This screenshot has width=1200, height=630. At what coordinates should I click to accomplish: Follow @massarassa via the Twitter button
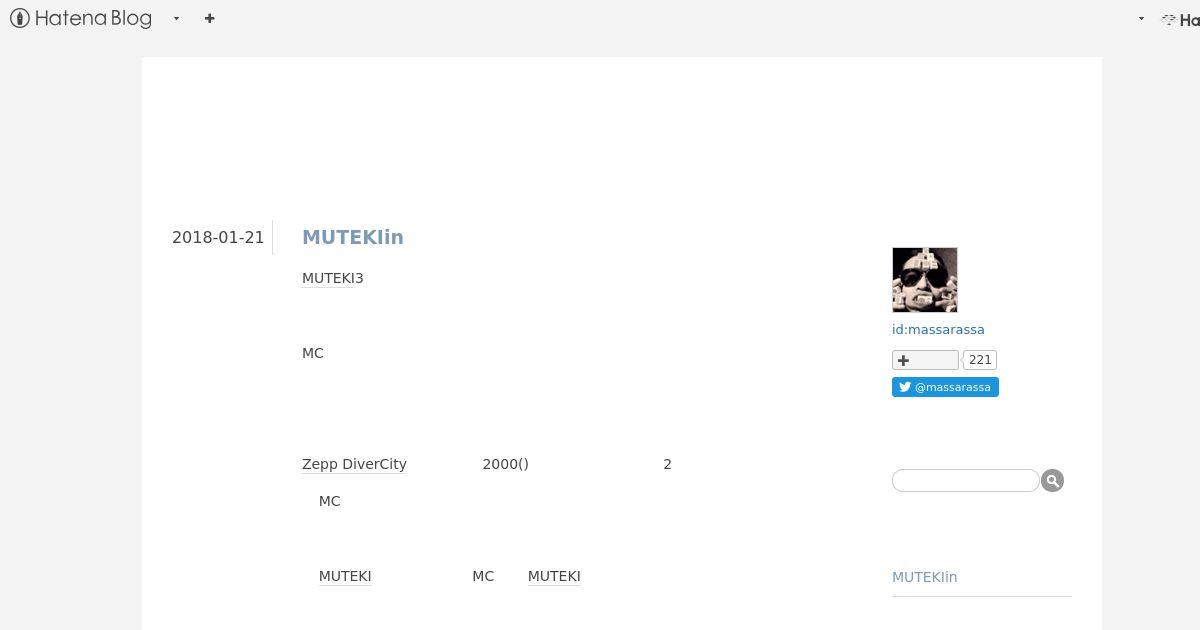click(945, 387)
